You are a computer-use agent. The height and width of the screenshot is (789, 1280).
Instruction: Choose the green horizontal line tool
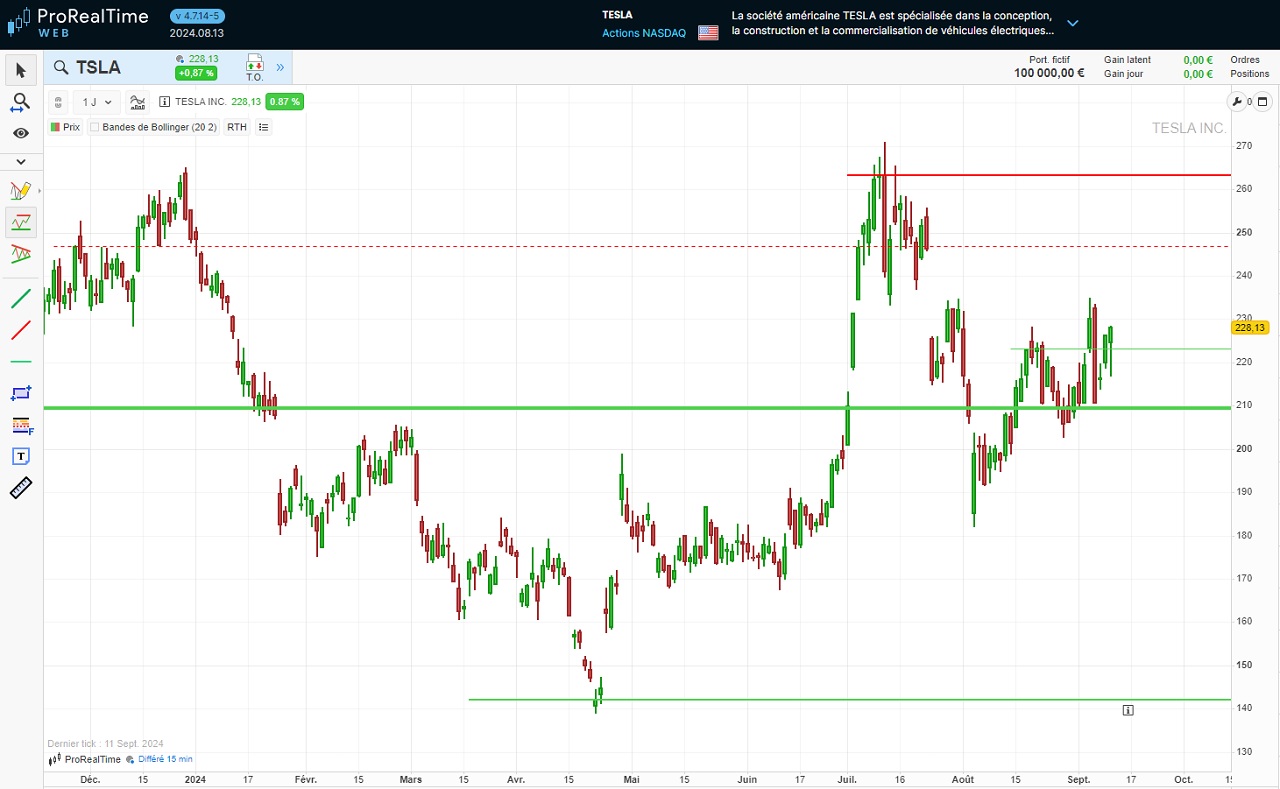pos(21,361)
